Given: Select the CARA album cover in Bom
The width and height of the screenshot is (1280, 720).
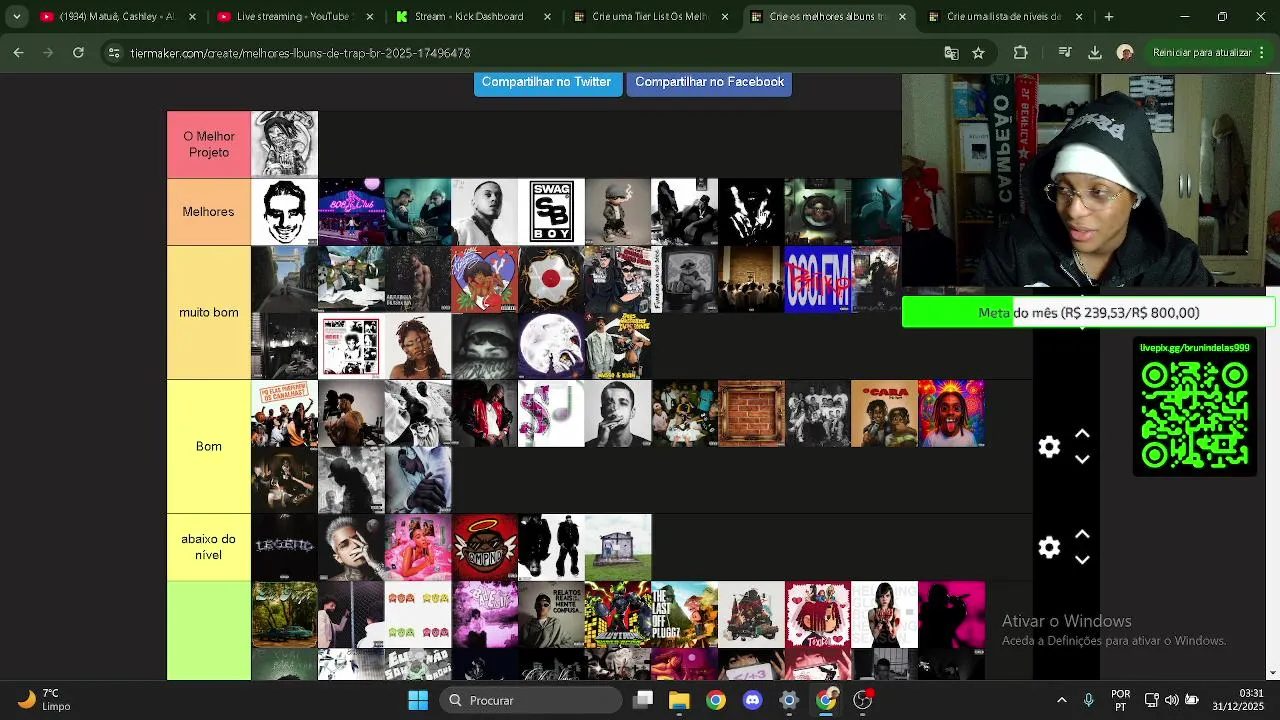Looking at the screenshot, I should (884, 413).
